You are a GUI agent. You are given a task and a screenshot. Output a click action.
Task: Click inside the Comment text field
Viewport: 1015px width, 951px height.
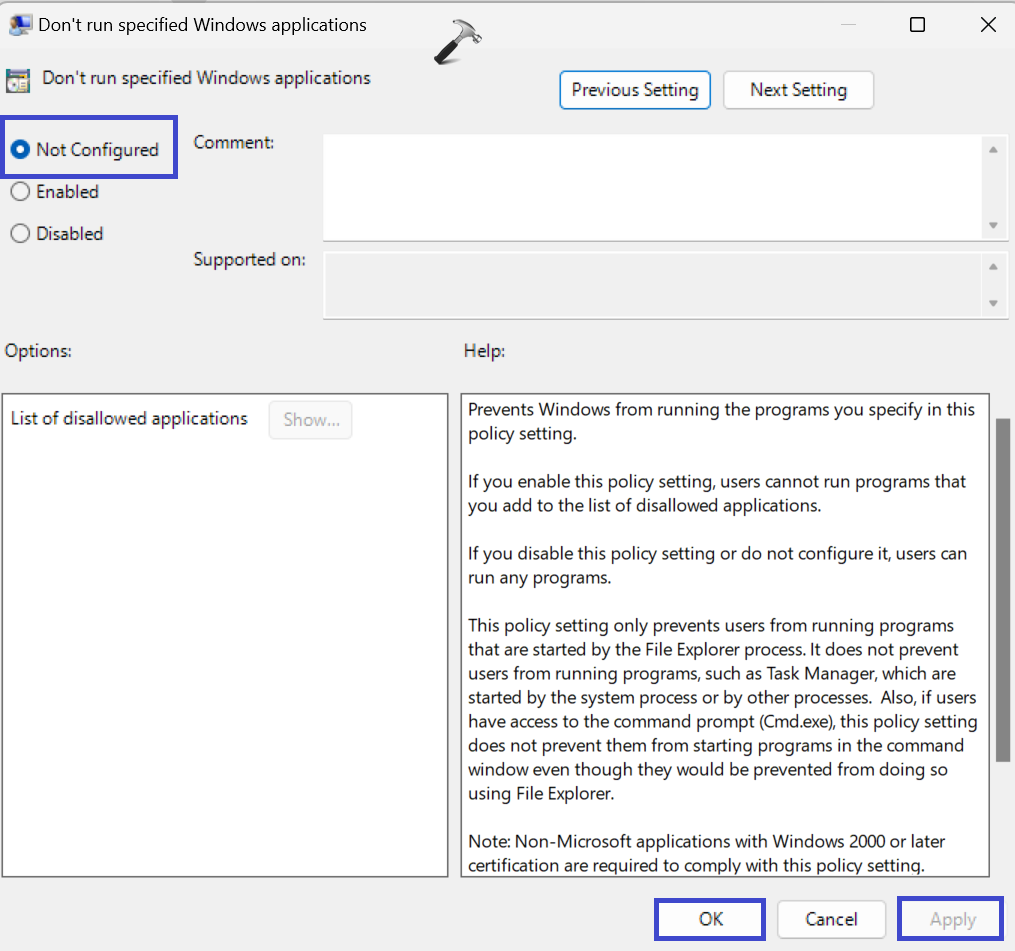point(650,187)
